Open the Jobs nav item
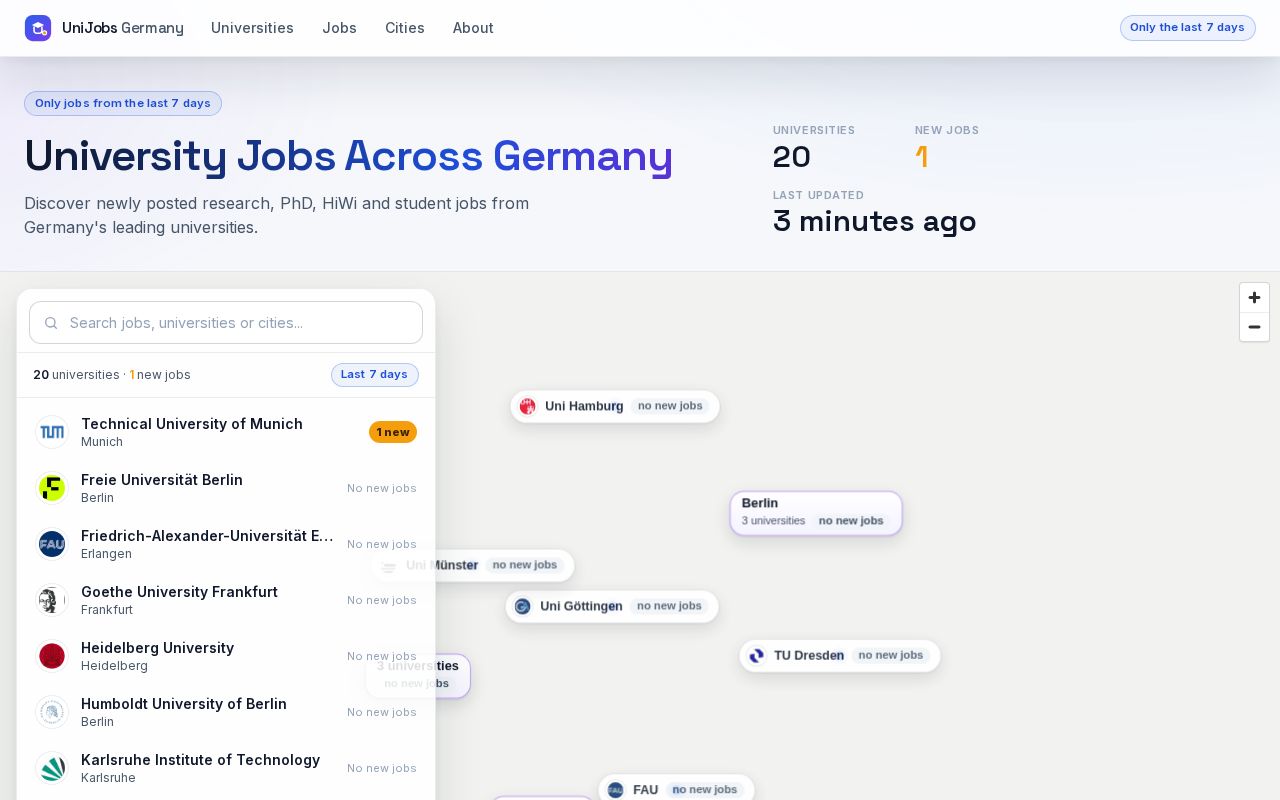The image size is (1280, 800). (339, 28)
